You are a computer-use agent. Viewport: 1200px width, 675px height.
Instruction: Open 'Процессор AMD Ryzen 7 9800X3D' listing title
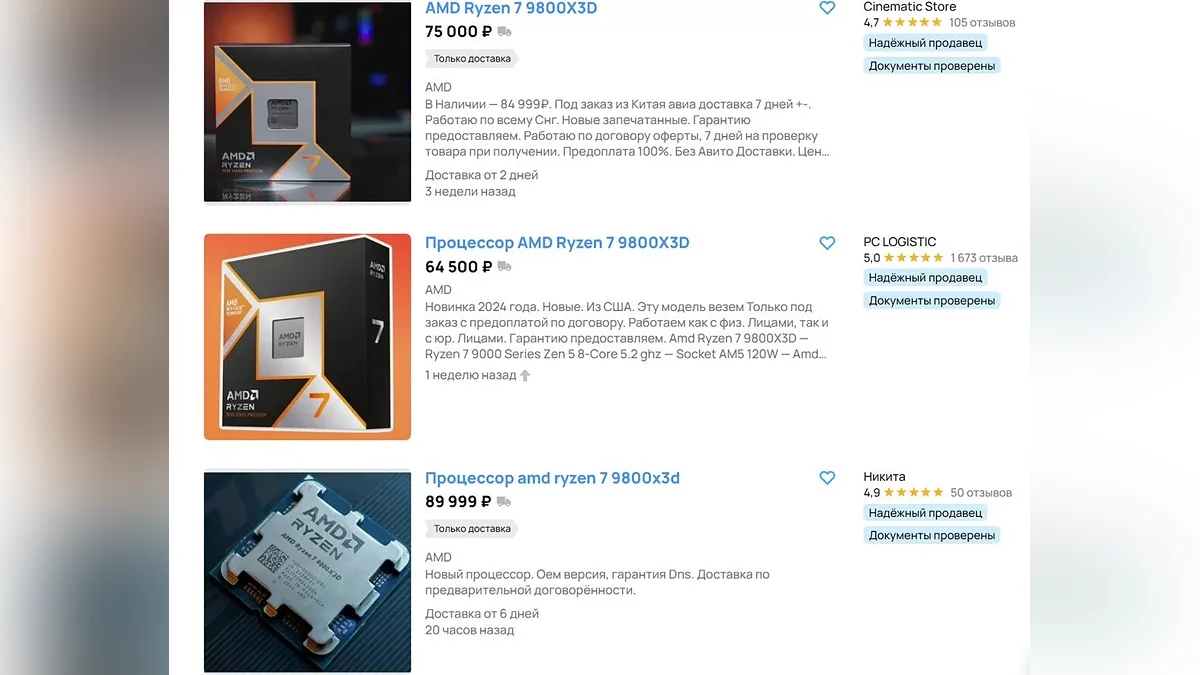[557, 243]
